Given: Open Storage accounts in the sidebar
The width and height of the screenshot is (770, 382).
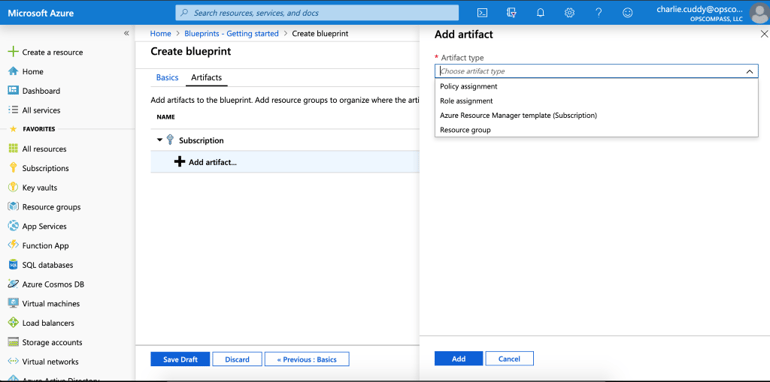Looking at the screenshot, I should tap(52, 342).
